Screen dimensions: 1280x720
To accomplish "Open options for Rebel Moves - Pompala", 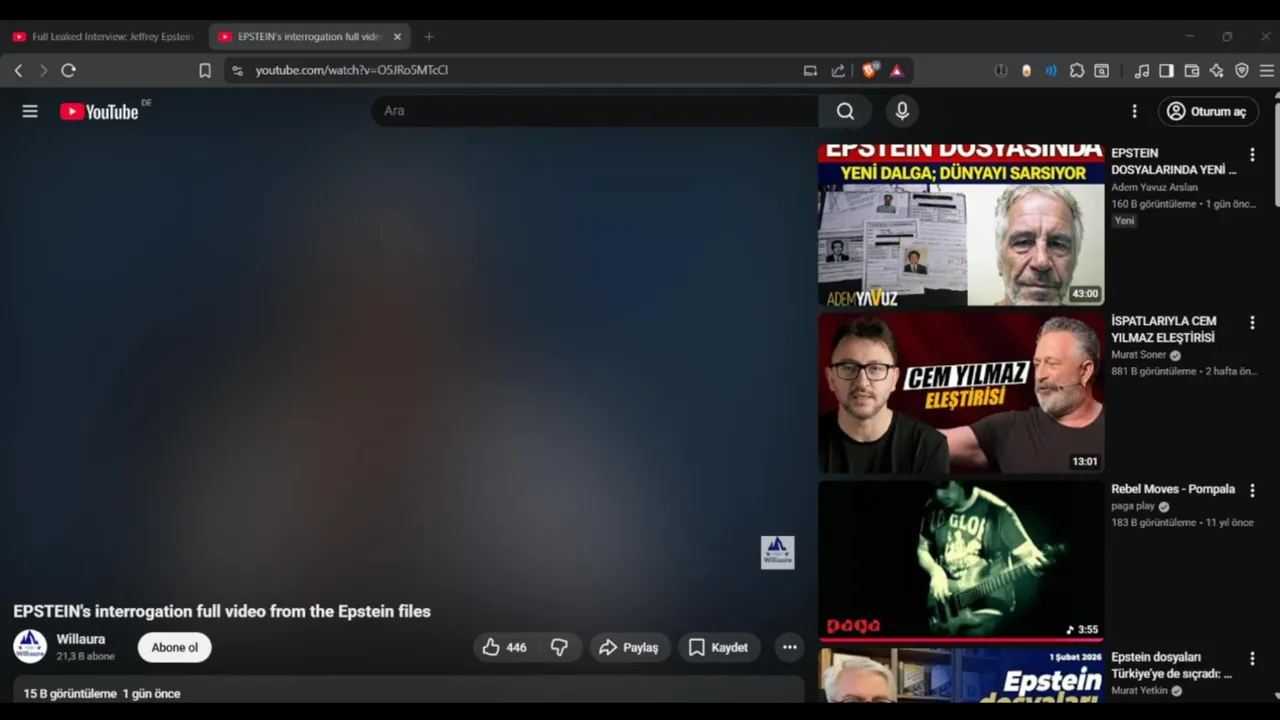I will tap(1252, 490).
